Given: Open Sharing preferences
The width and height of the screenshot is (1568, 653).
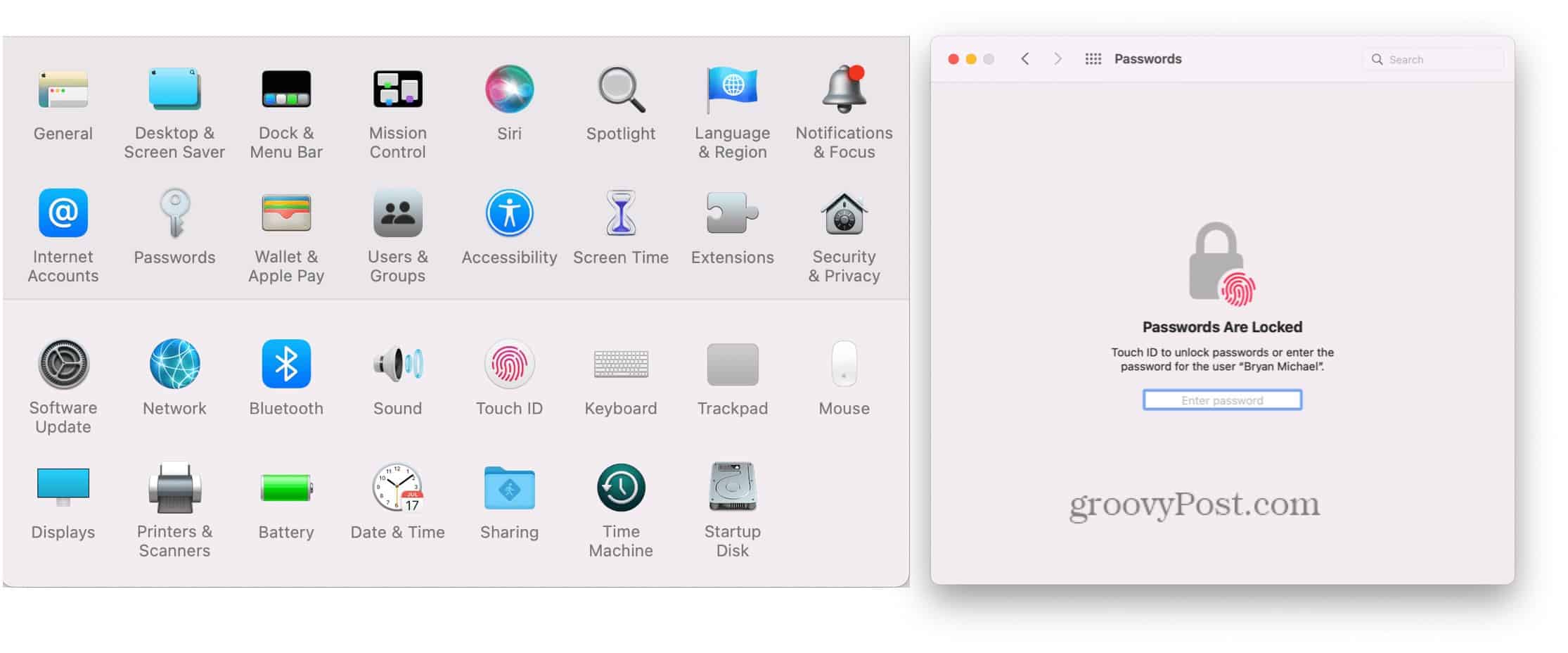Looking at the screenshot, I should tap(509, 487).
